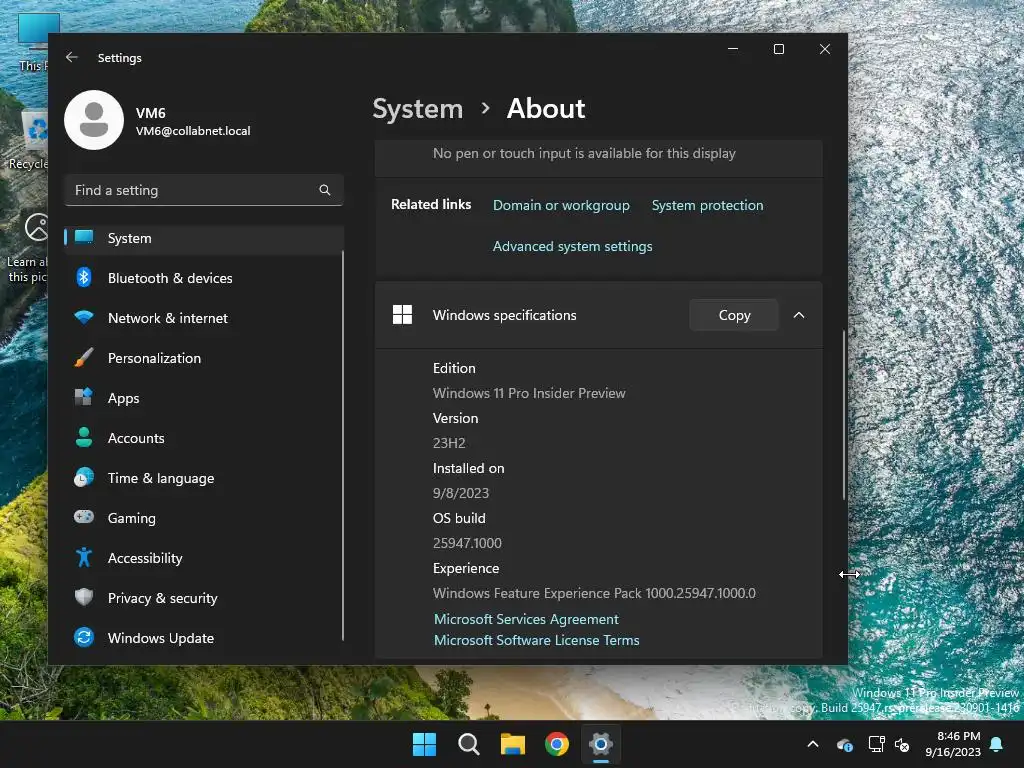This screenshot has height=768, width=1024.
Task: Click Learn about this picture desktop icon
Action: pyautogui.click(x=29, y=248)
